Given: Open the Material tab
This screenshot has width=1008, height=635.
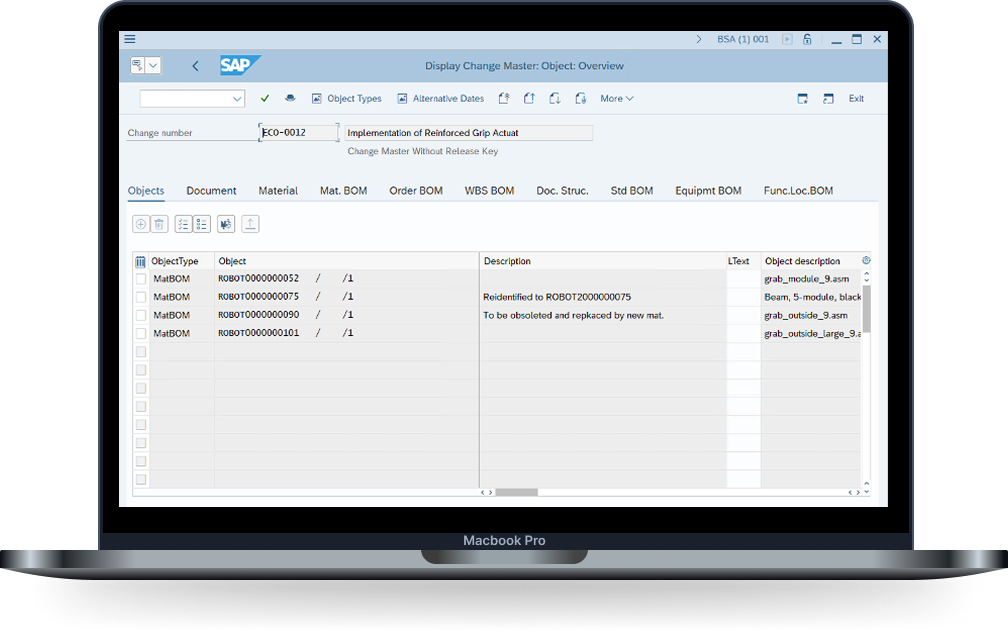Looking at the screenshot, I should click(x=278, y=191).
